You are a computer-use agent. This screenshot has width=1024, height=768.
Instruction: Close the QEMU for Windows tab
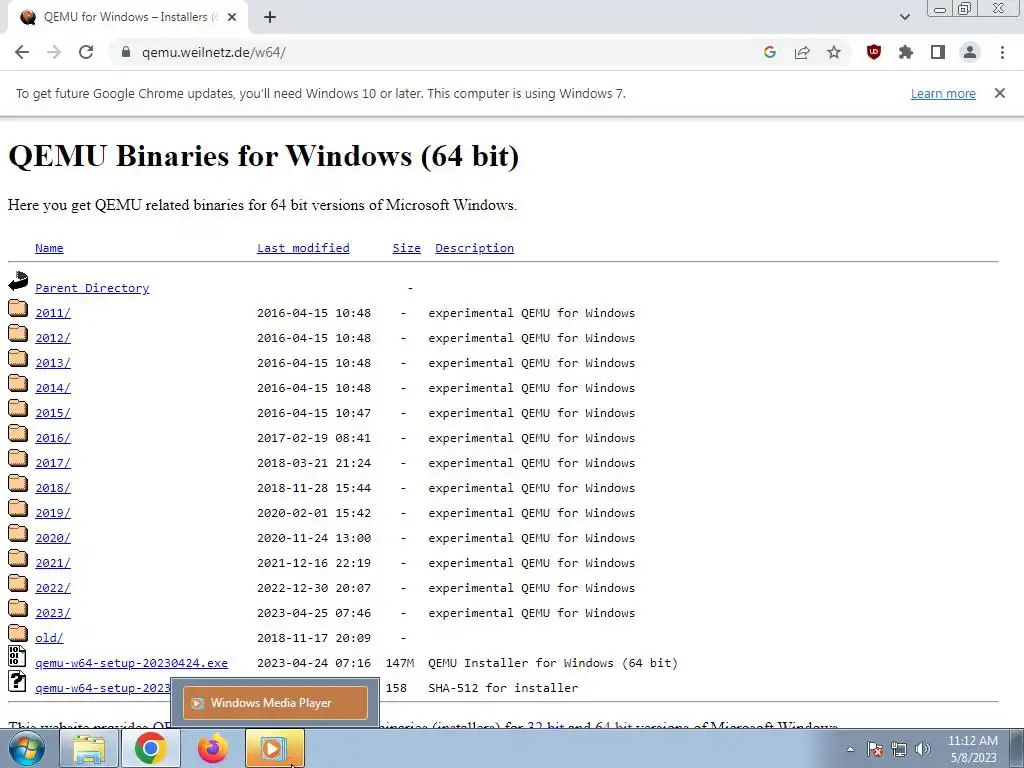pyautogui.click(x=232, y=18)
